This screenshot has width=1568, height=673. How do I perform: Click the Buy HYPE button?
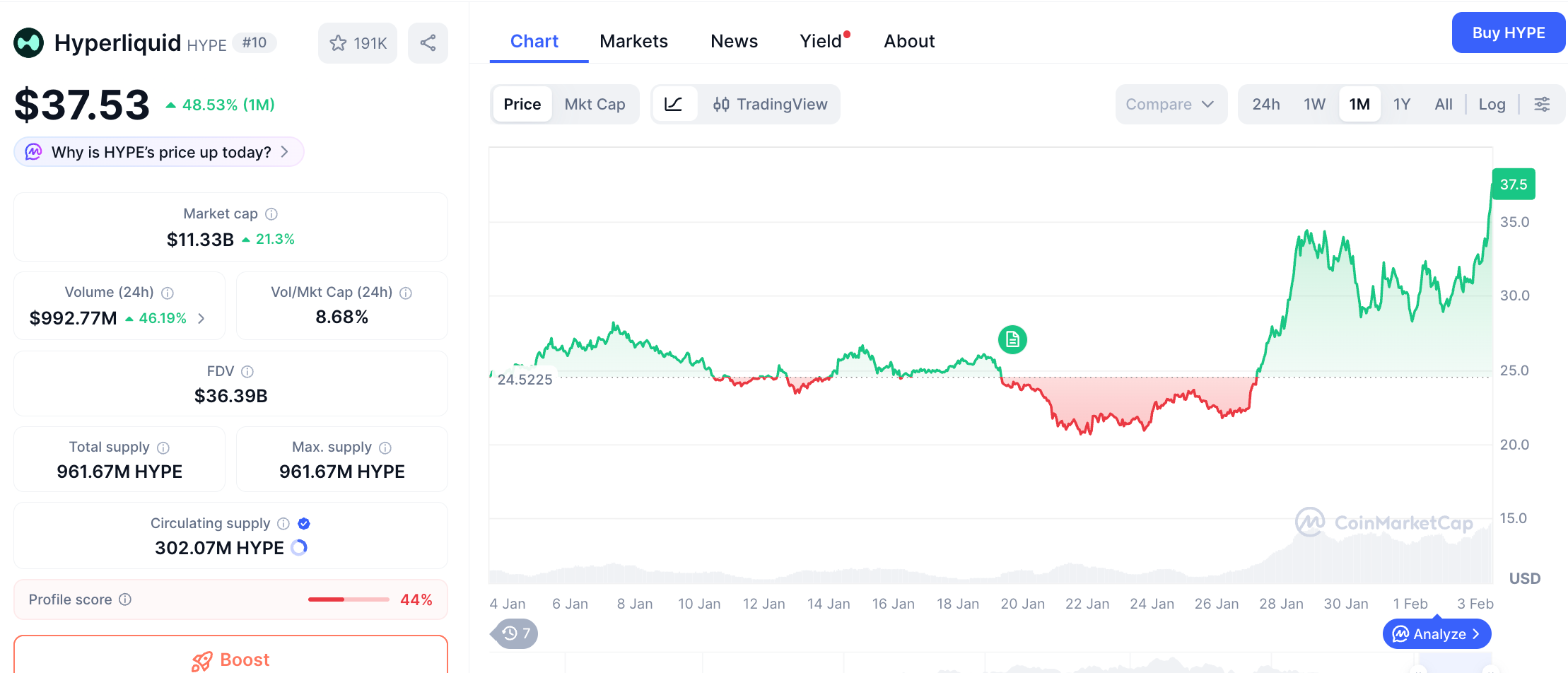pyautogui.click(x=1508, y=33)
